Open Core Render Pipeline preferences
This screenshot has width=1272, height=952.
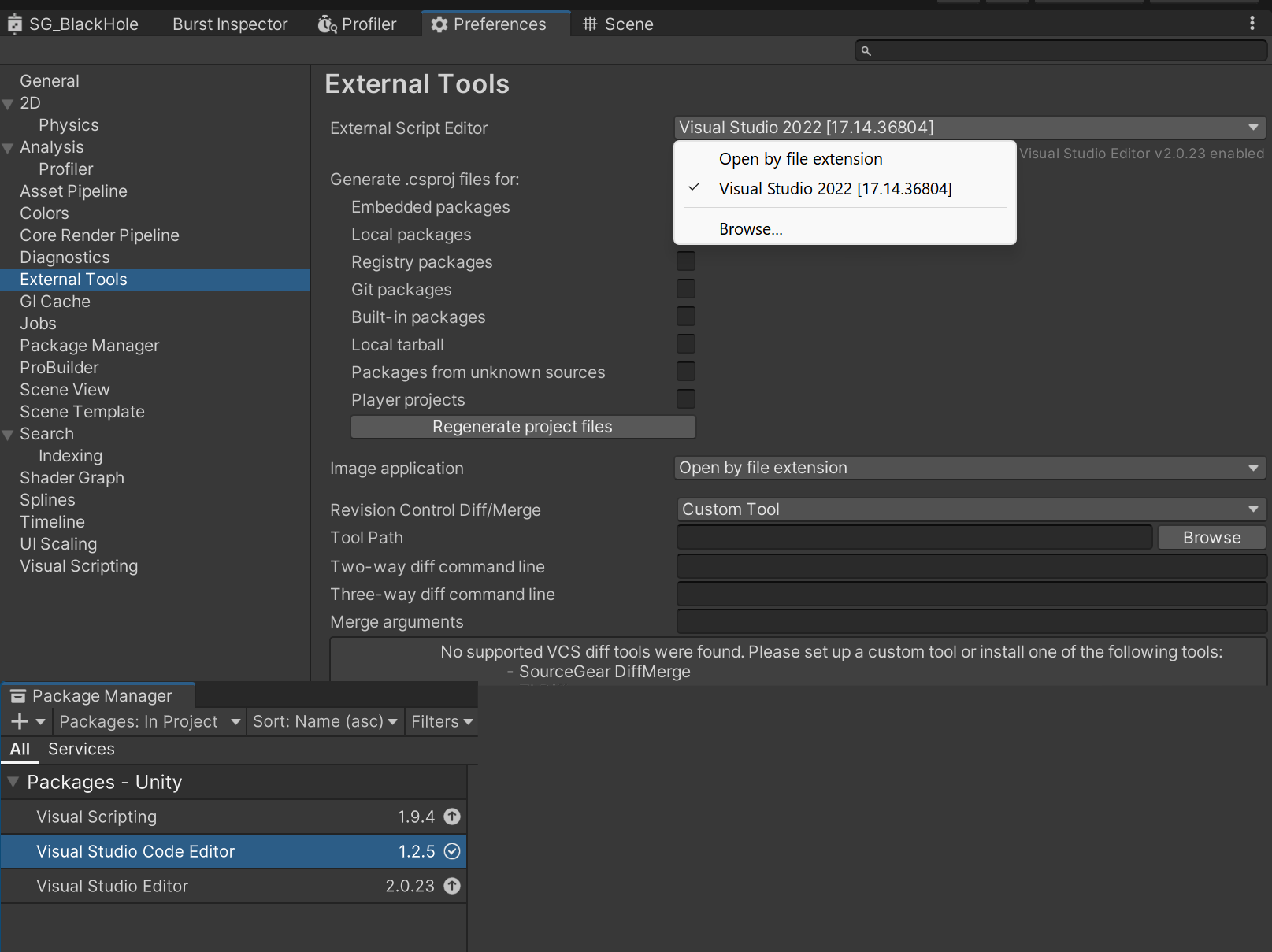click(154, 235)
